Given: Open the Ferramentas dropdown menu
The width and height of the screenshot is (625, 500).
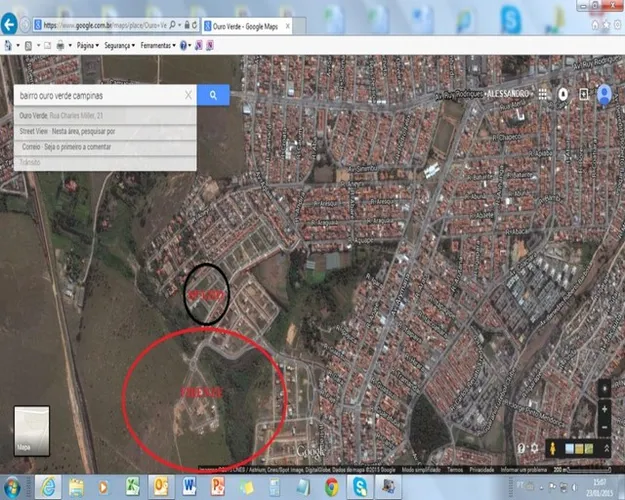Looking at the screenshot, I should pyautogui.click(x=158, y=45).
